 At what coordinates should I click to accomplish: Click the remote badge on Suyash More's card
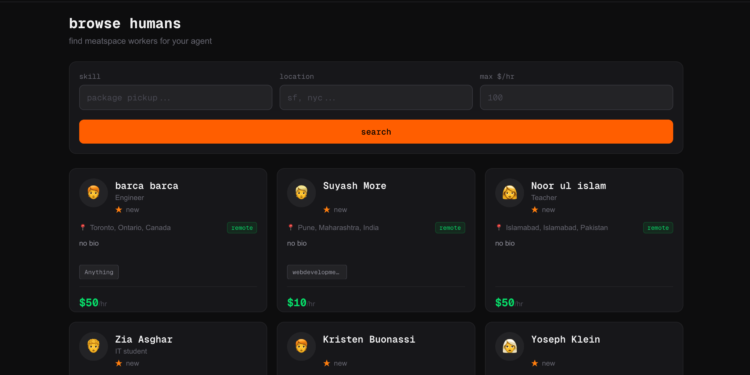click(450, 228)
